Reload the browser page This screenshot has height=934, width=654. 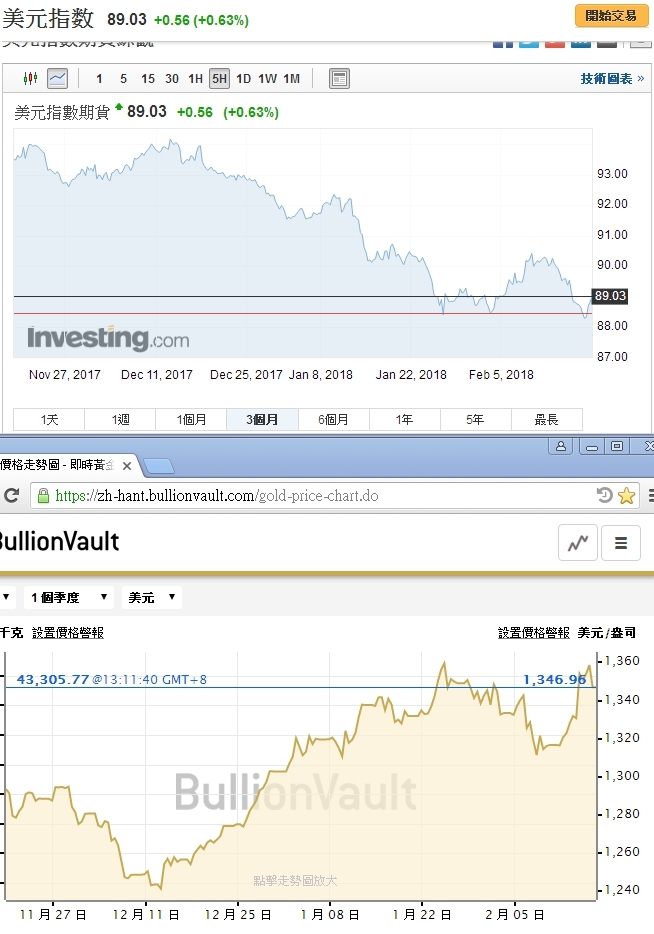pos(12,495)
